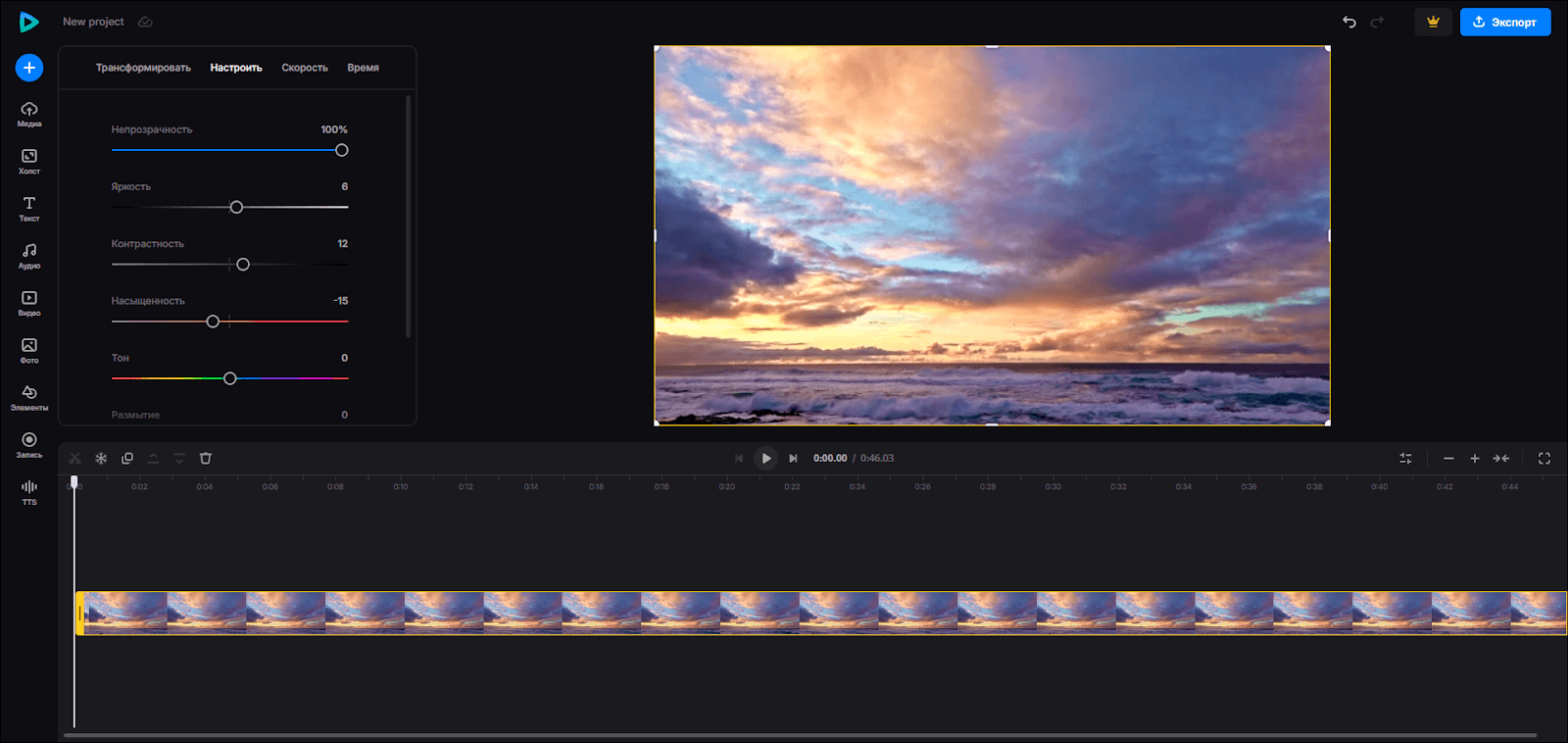Play the video preview

click(x=766, y=458)
